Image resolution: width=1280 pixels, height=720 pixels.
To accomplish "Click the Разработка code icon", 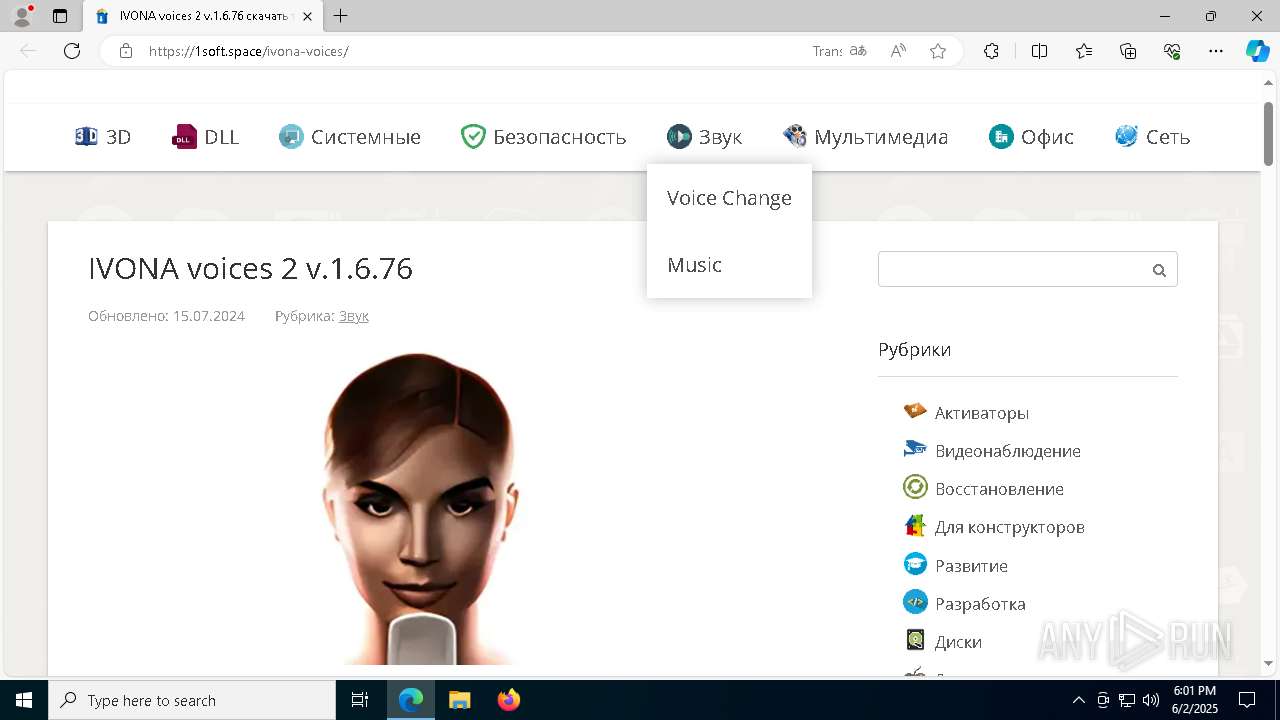I will coord(915,602).
